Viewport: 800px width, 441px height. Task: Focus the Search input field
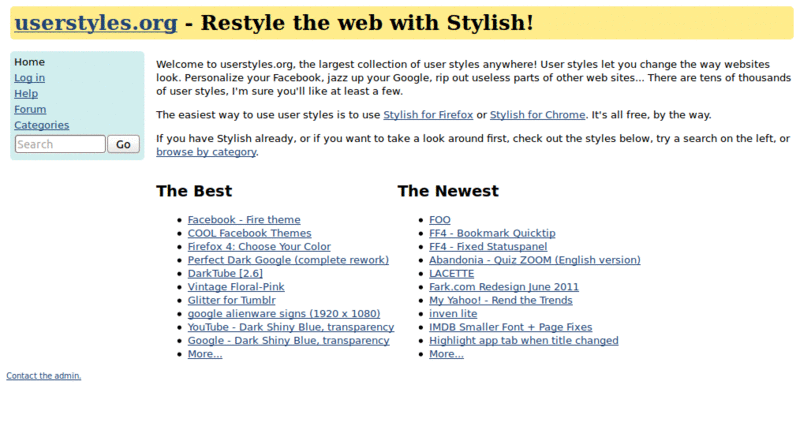(60, 144)
